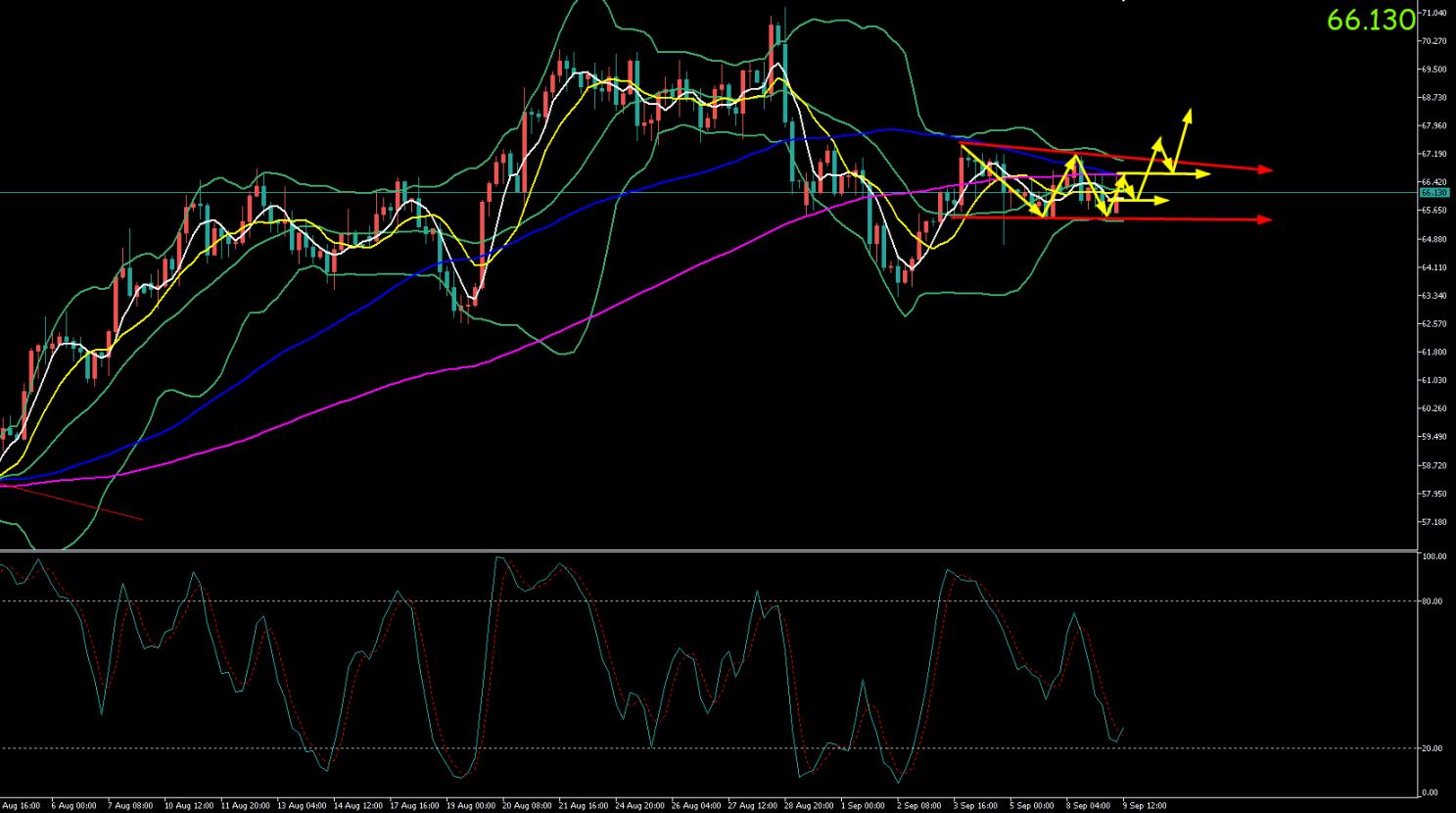Select the 6 Aug 00:00 time label
Image resolution: width=1456 pixels, height=813 pixels.
[x=74, y=806]
